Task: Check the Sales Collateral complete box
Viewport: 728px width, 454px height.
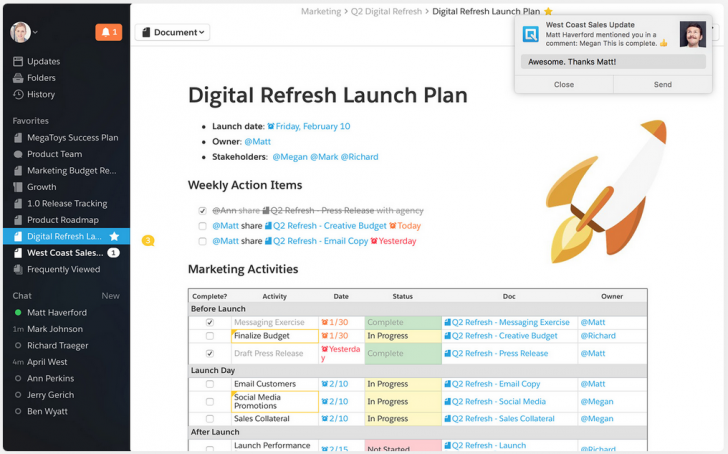Action: tap(210, 419)
